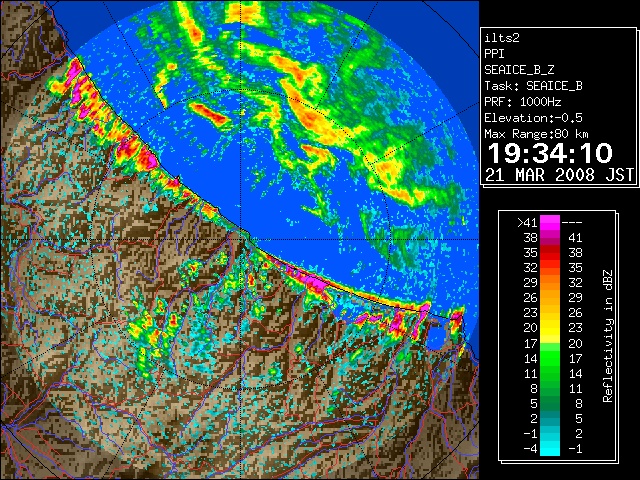
Task: Pick the cyan bottom colorbar swatch
Action: pos(550,448)
